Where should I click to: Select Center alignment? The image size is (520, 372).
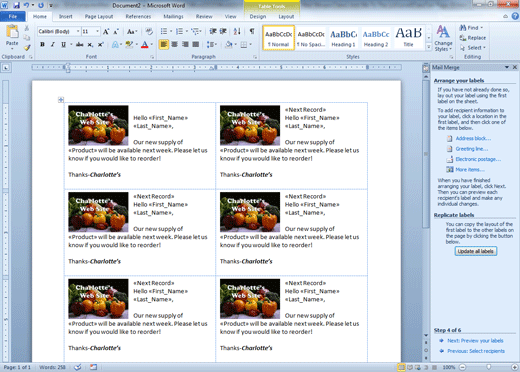tap(174, 44)
